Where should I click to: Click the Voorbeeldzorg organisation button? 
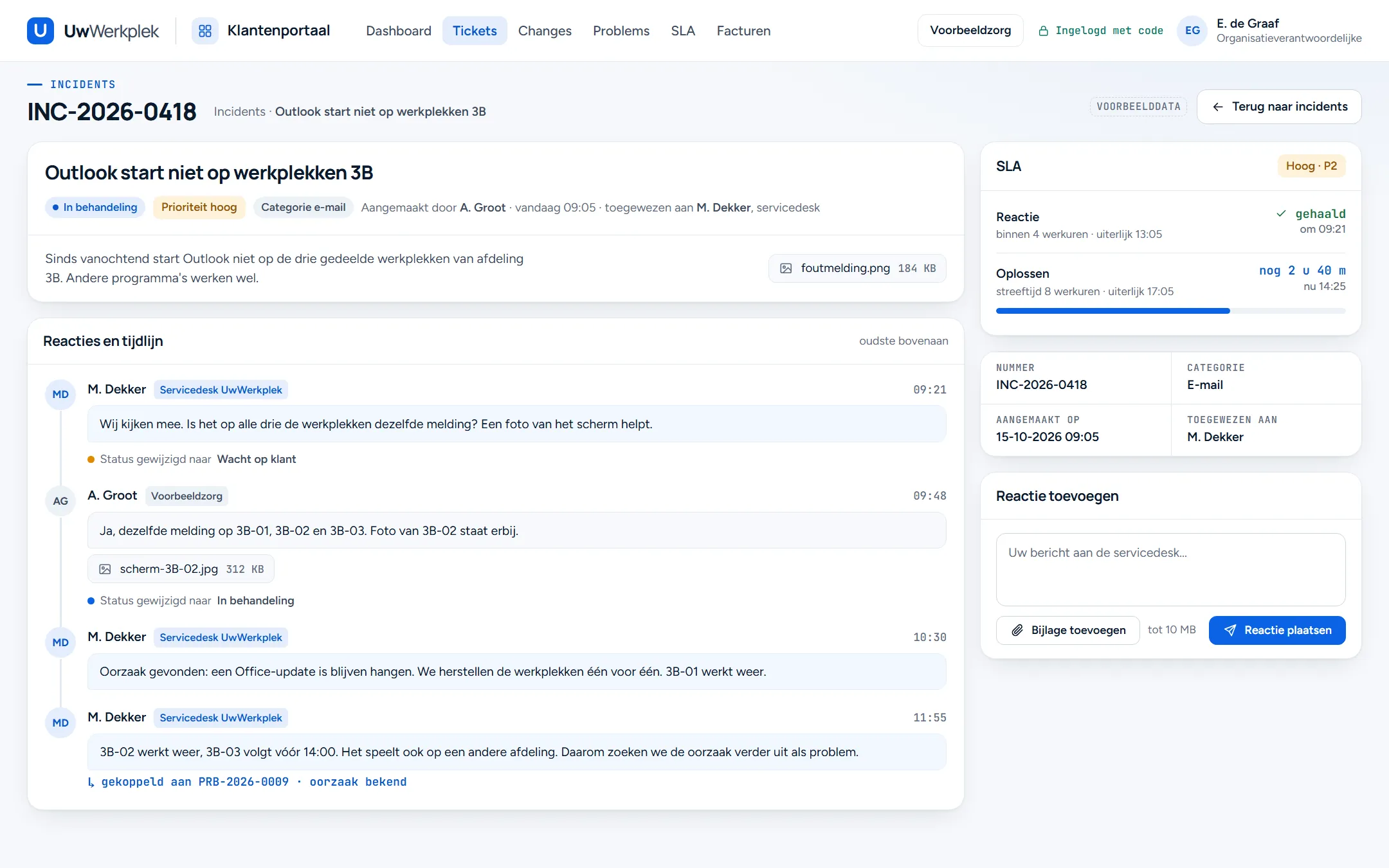point(970,30)
